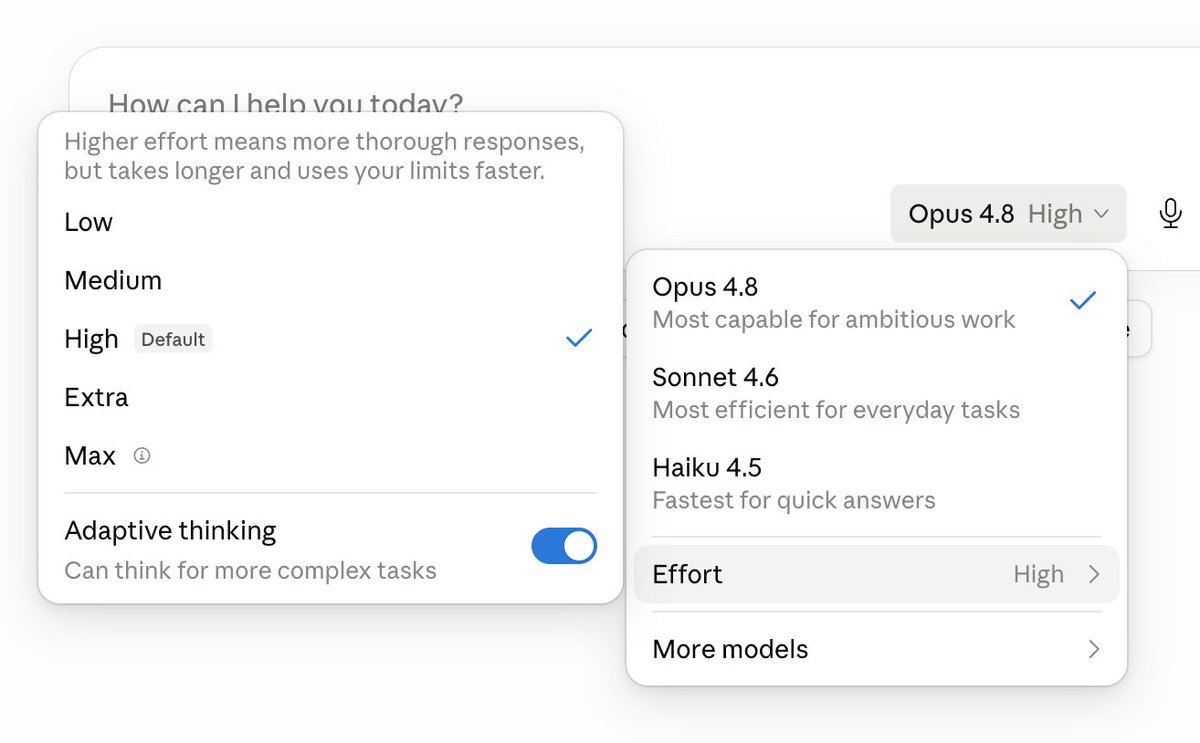
Task: Click the microphone voice input icon
Action: coord(1171,213)
